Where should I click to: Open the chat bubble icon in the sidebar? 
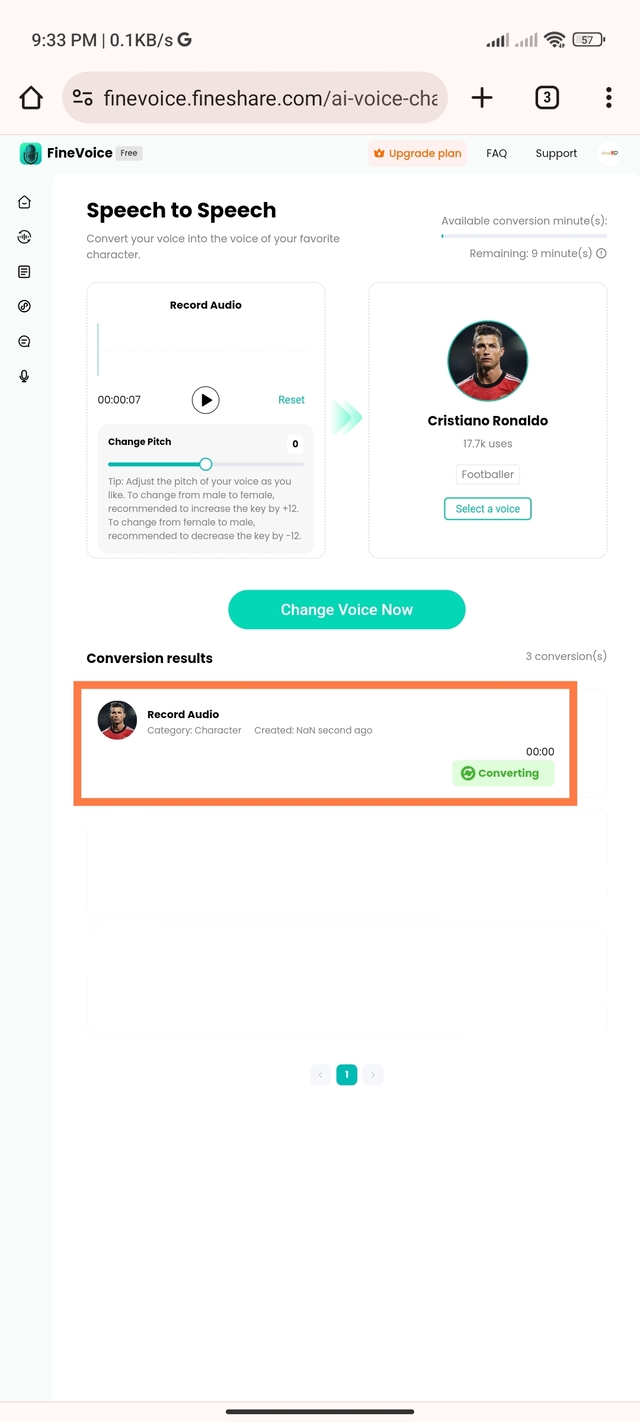(x=24, y=341)
